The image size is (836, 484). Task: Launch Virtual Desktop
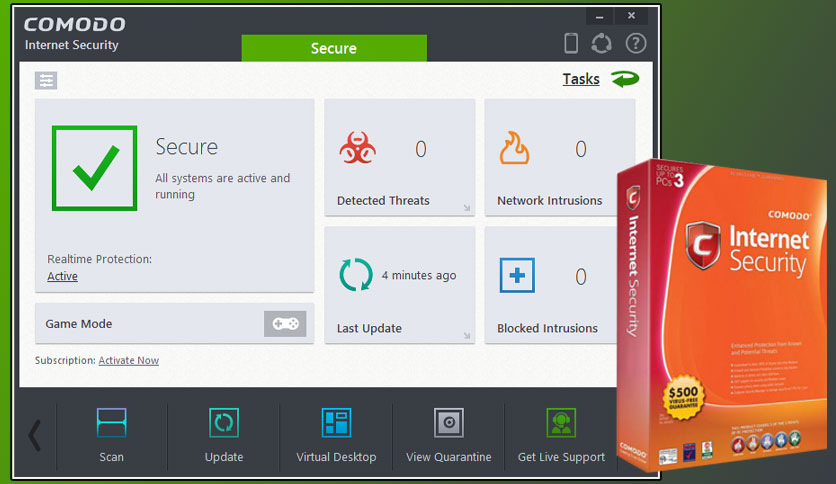[x=336, y=435]
